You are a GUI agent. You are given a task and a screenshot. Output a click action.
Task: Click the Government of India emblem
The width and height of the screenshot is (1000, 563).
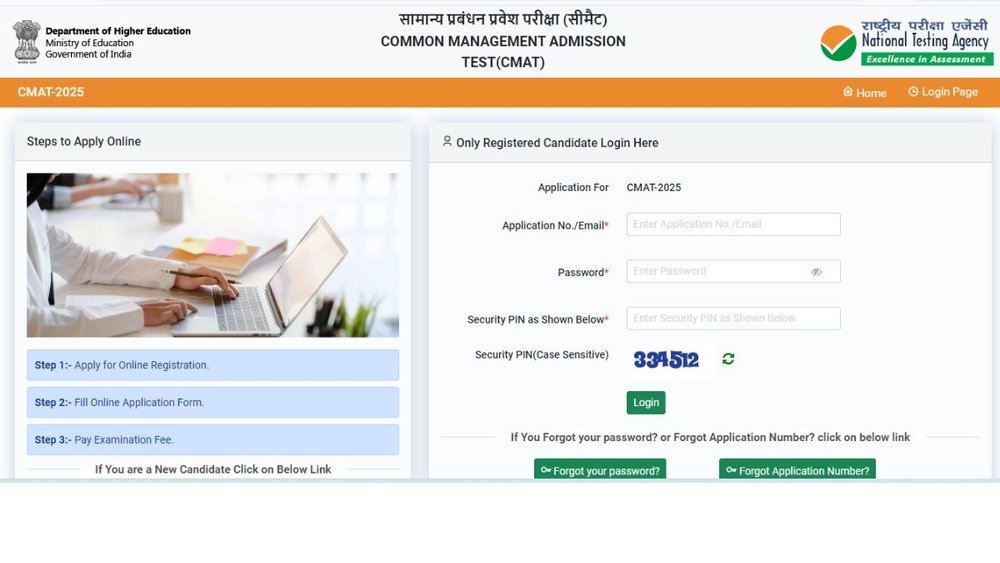26,41
